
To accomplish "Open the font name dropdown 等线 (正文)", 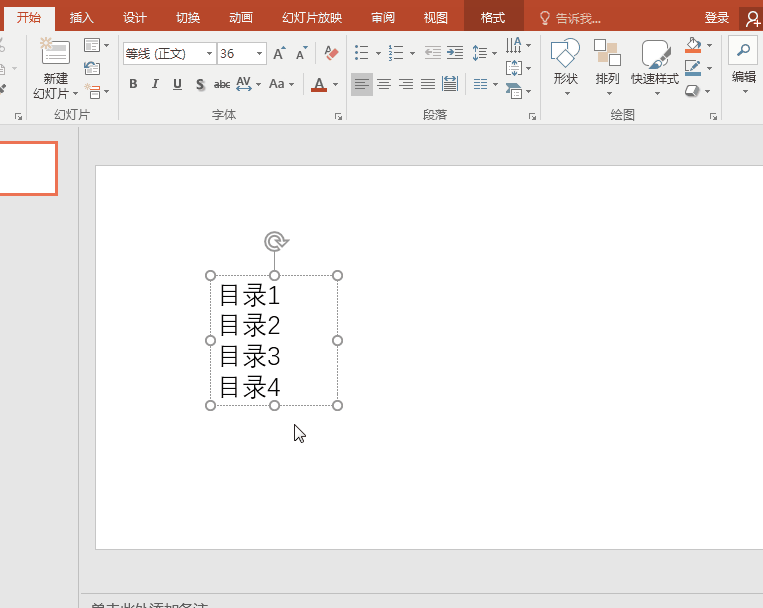I will pos(209,54).
